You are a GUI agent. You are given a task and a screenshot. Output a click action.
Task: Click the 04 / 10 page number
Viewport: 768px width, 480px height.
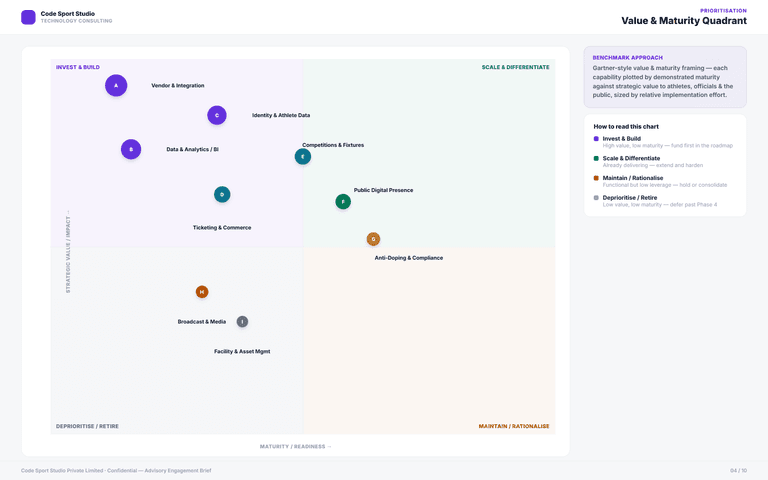[739, 471]
